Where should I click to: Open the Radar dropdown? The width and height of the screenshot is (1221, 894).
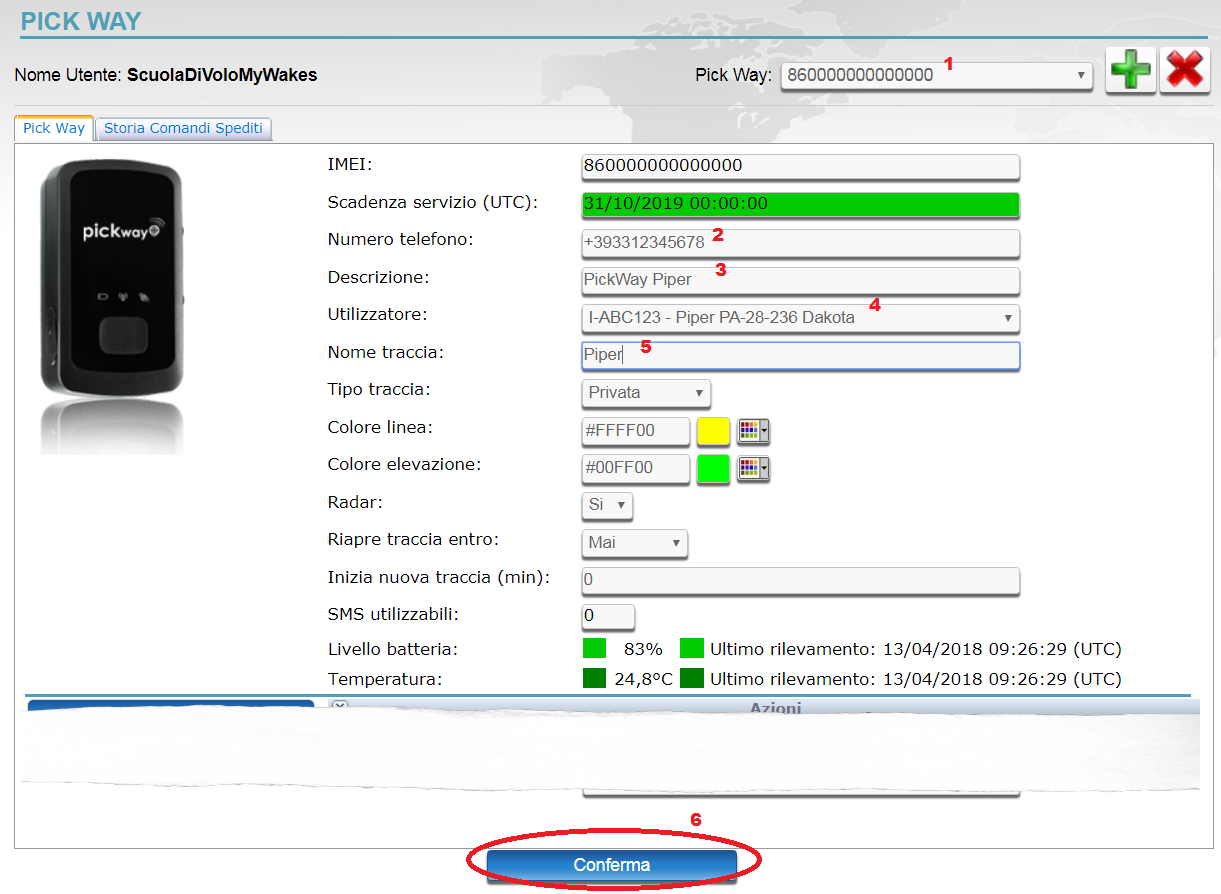(x=607, y=505)
